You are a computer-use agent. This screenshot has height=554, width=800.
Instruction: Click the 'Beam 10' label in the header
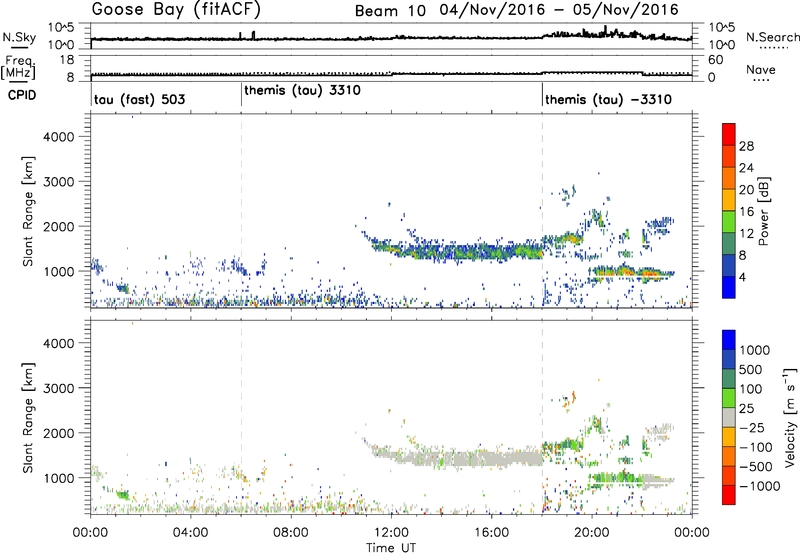pyautogui.click(x=390, y=11)
